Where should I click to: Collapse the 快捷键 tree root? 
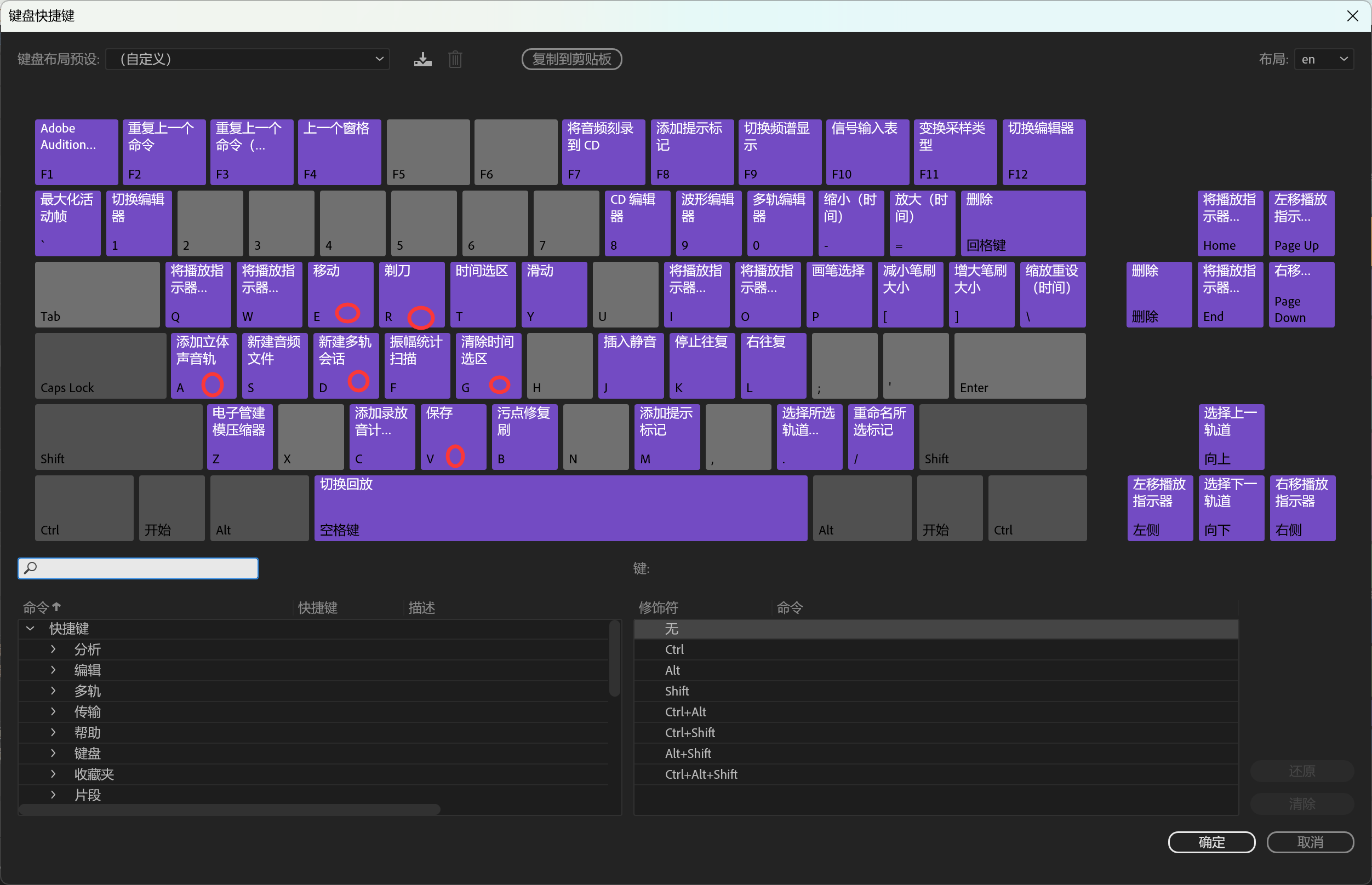click(31, 628)
